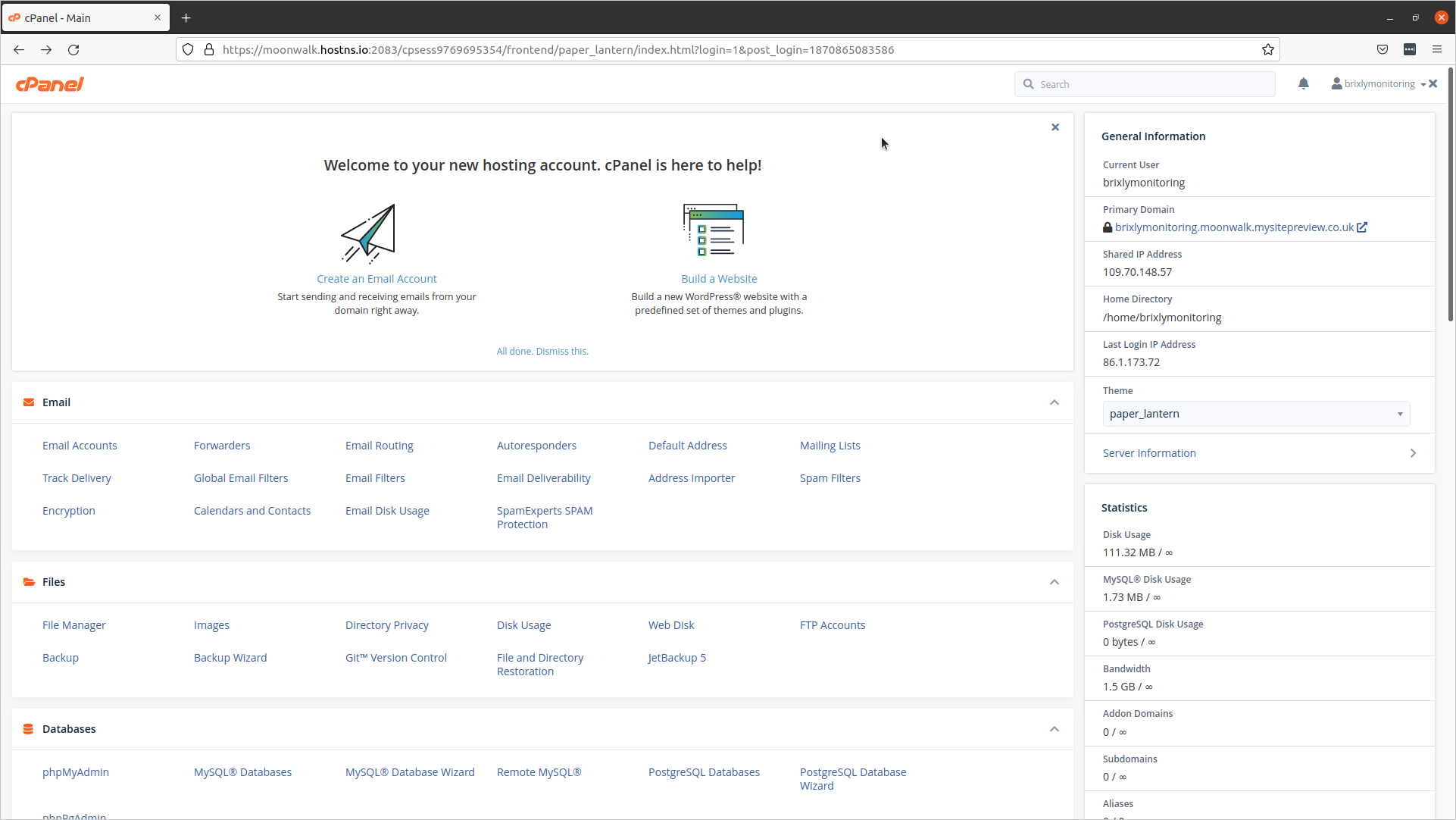1456x820 pixels.
Task: Click the padlock icon next to primary domain
Action: [x=1108, y=227]
